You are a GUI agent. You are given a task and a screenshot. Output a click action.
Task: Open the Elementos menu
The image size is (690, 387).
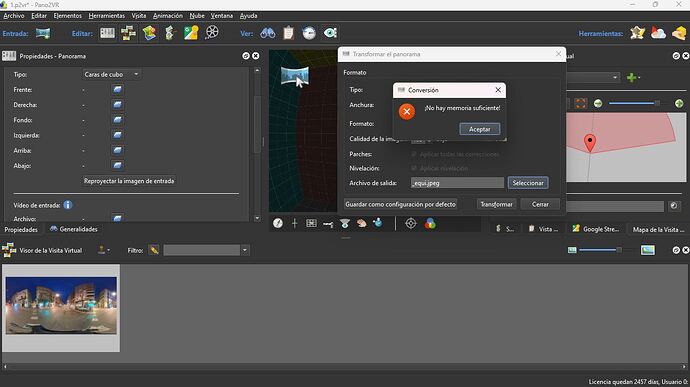(67, 15)
